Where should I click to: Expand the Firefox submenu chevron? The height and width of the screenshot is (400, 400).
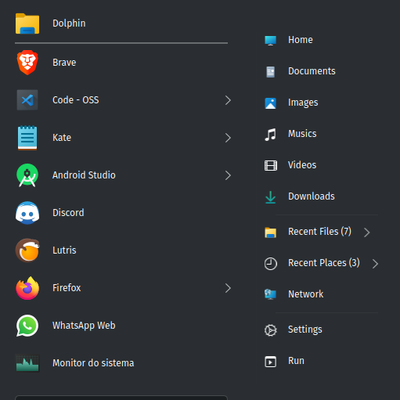click(x=228, y=288)
